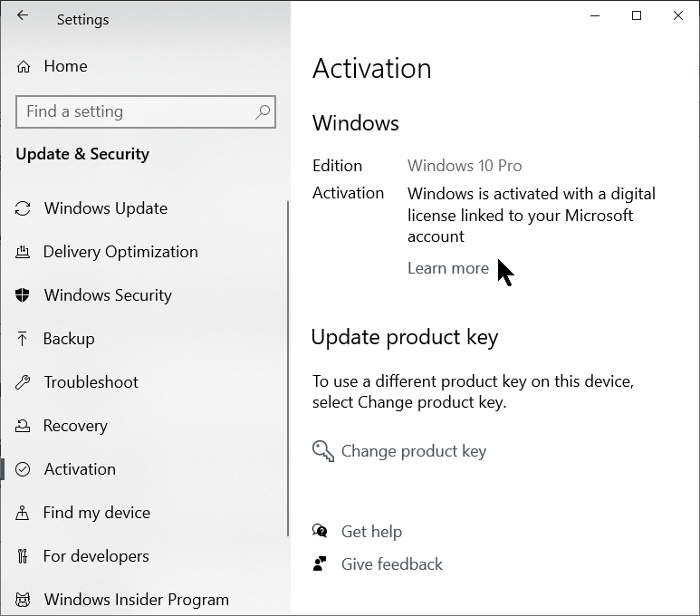Click the Recovery icon
The height and width of the screenshot is (616, 700).
click(x=22, y=426)
